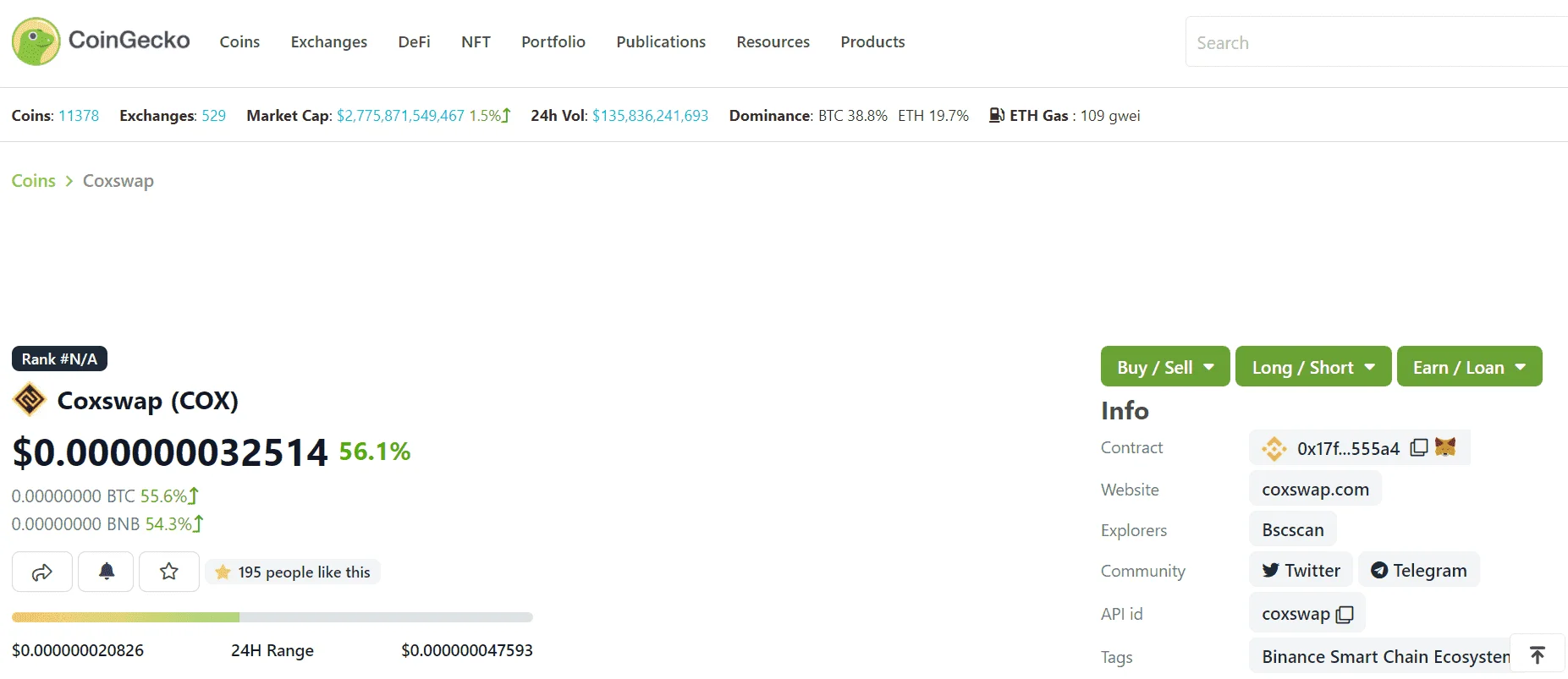Open the Exchanges menu

[x=329, y=41]
